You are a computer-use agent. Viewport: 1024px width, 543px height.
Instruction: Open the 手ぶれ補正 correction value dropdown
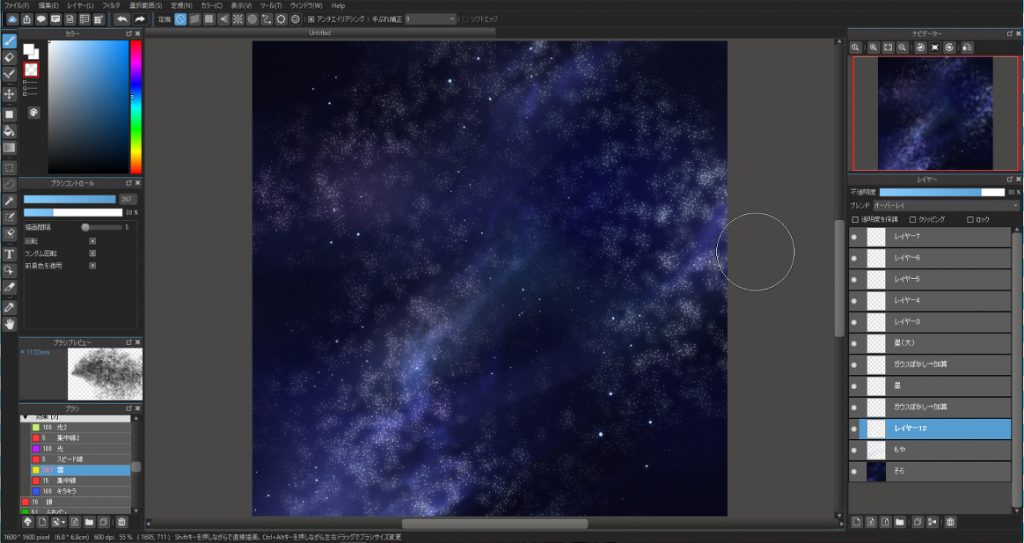(431, 19)
